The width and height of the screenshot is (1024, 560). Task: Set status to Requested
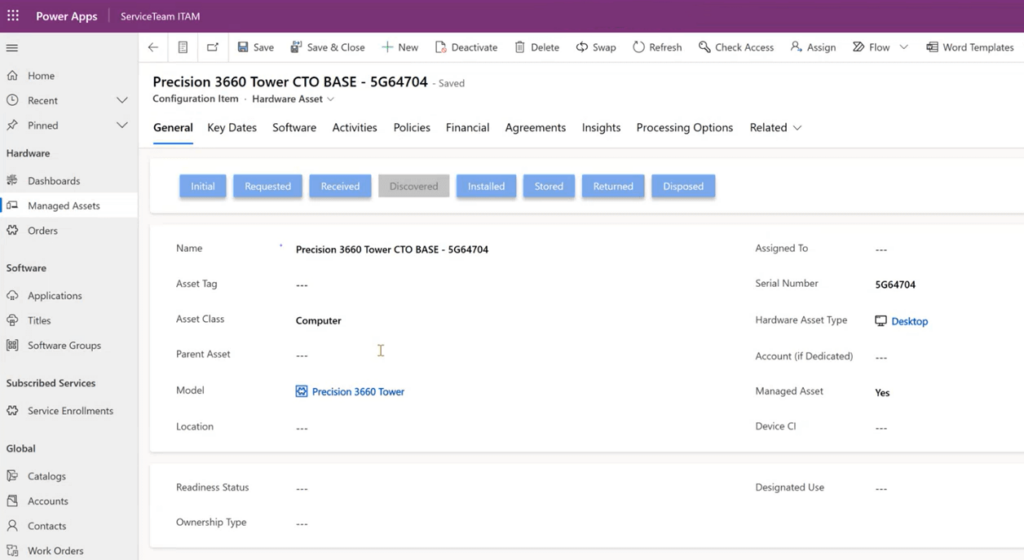point(268,186)
